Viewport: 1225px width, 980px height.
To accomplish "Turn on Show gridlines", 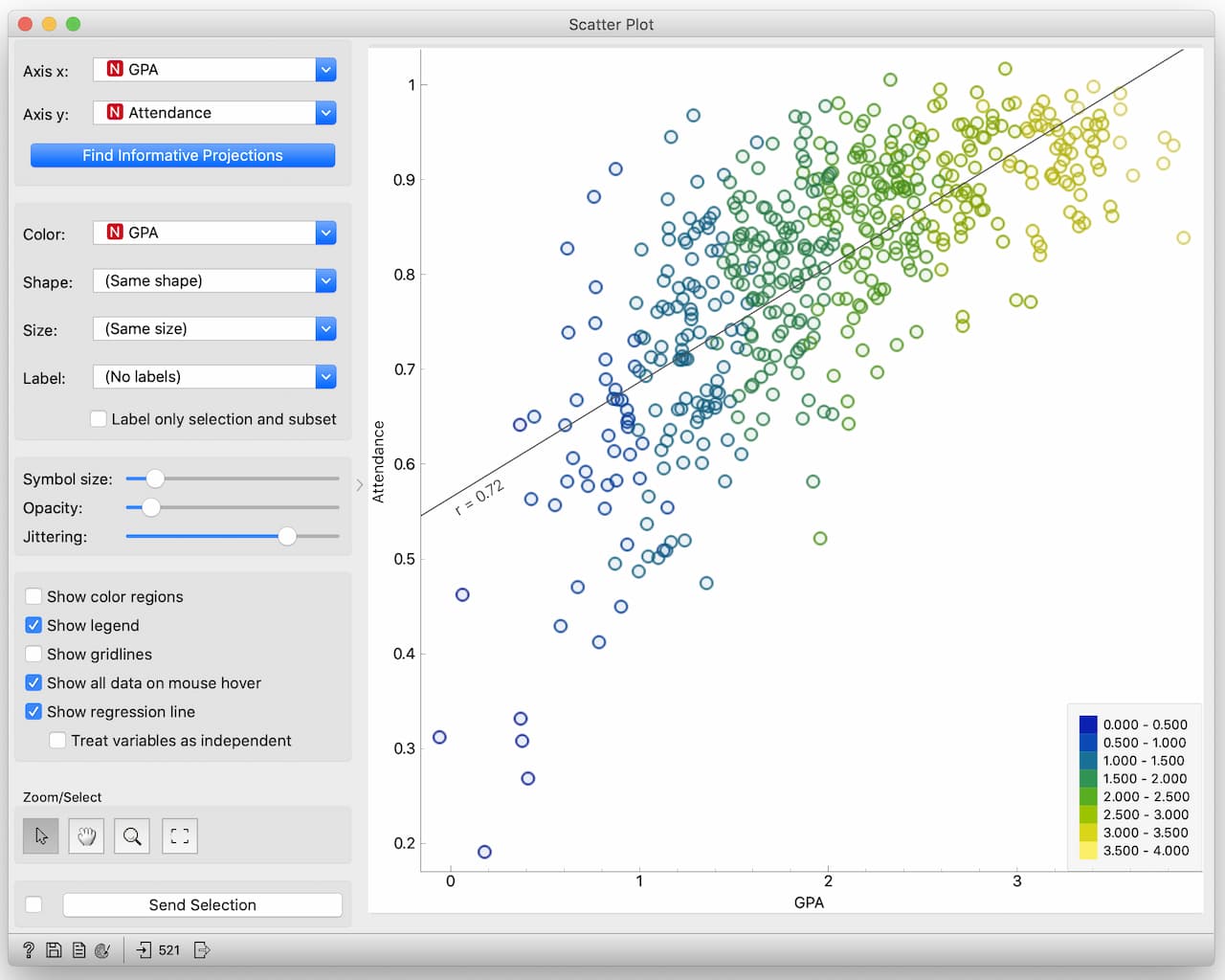I will [33, 654].
